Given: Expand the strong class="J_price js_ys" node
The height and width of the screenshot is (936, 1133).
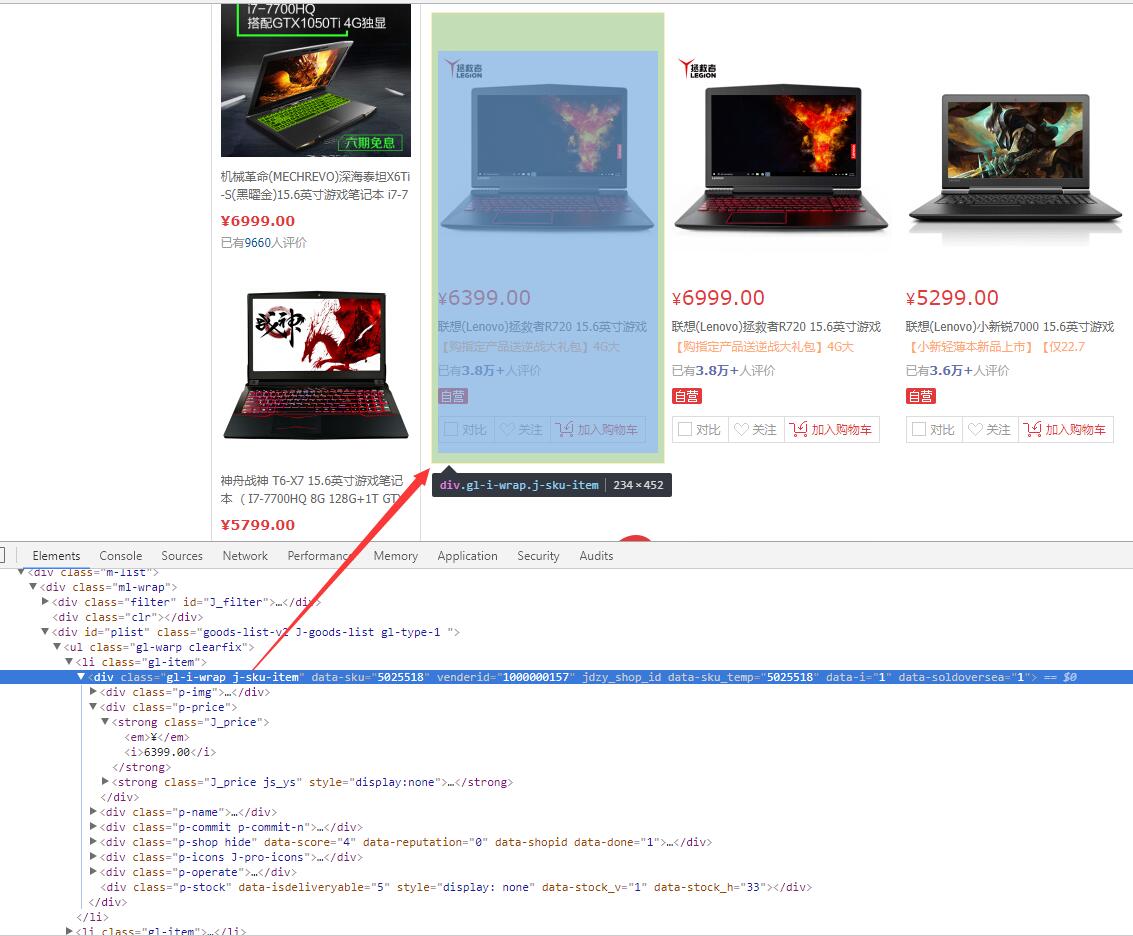Looking at the screenshot, I should click(x=105, y=781).
